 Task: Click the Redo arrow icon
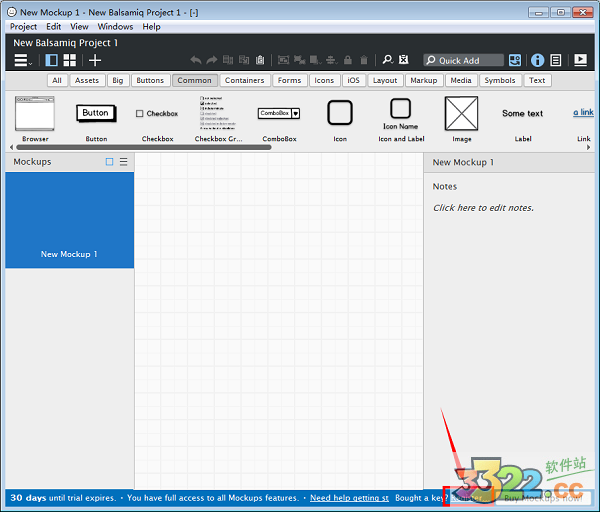(x=212, y=60)
